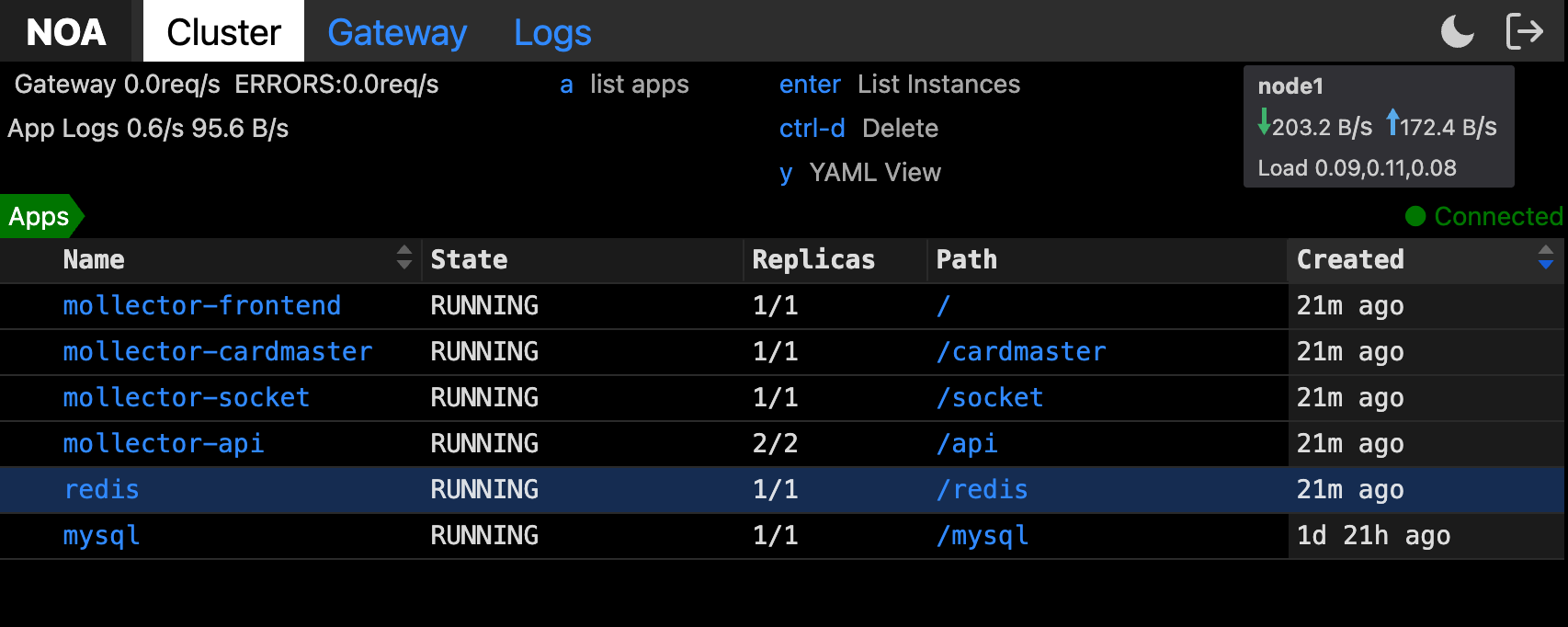Open the mollector-cardmaster app link

click(217, 351)
